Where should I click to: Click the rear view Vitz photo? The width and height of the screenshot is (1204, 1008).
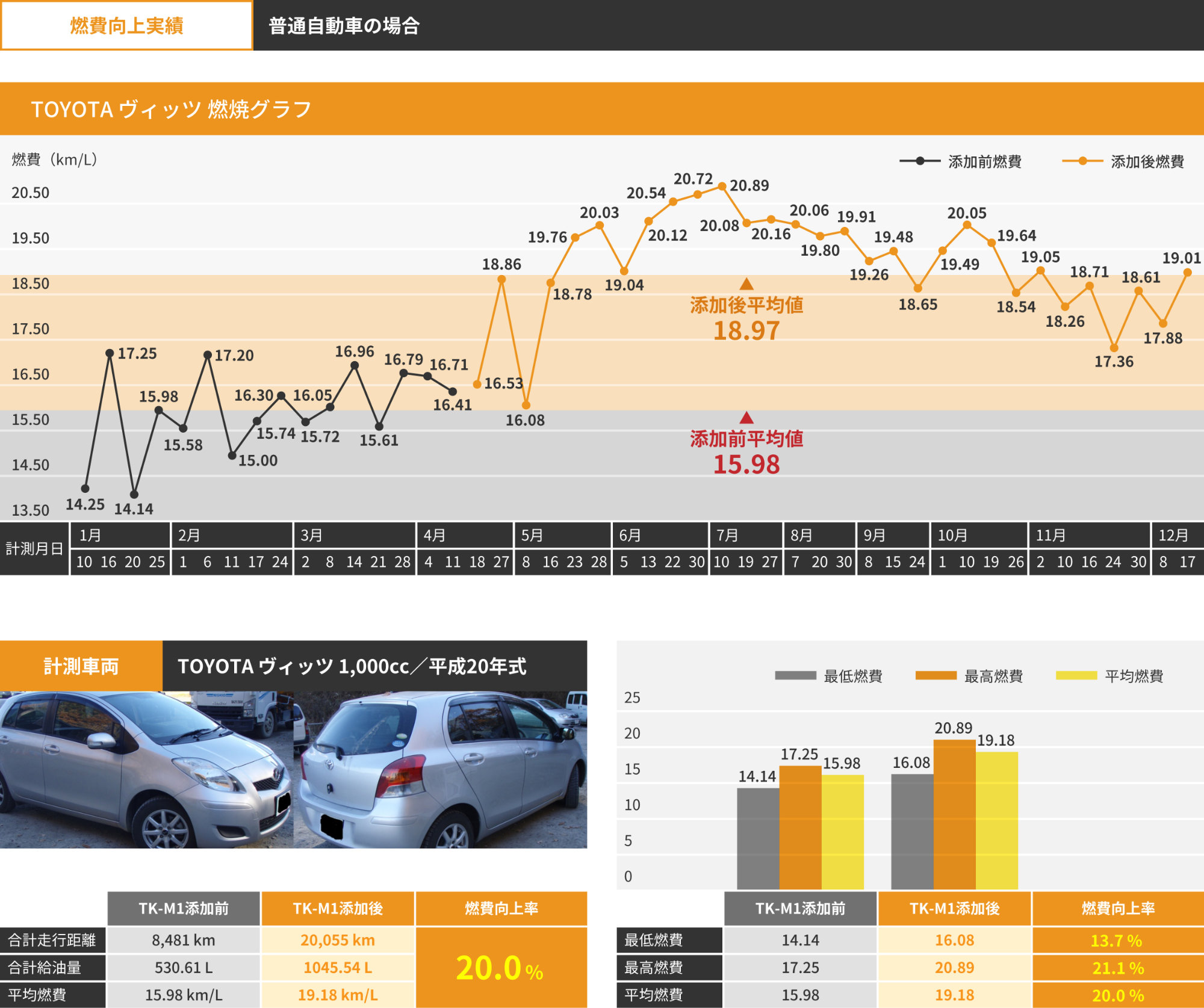click(441, 770)
